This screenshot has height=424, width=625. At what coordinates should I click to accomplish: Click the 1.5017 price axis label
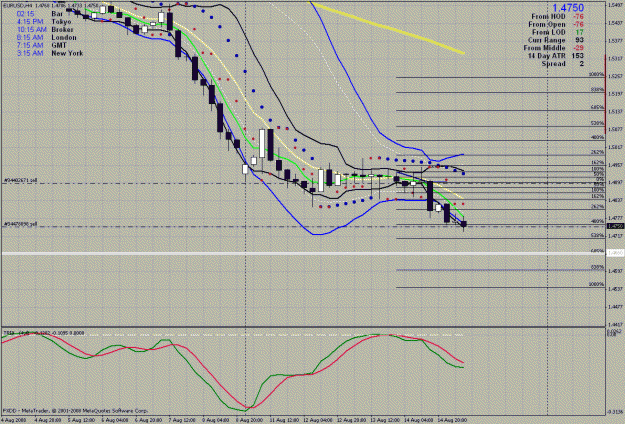point(616,147)
